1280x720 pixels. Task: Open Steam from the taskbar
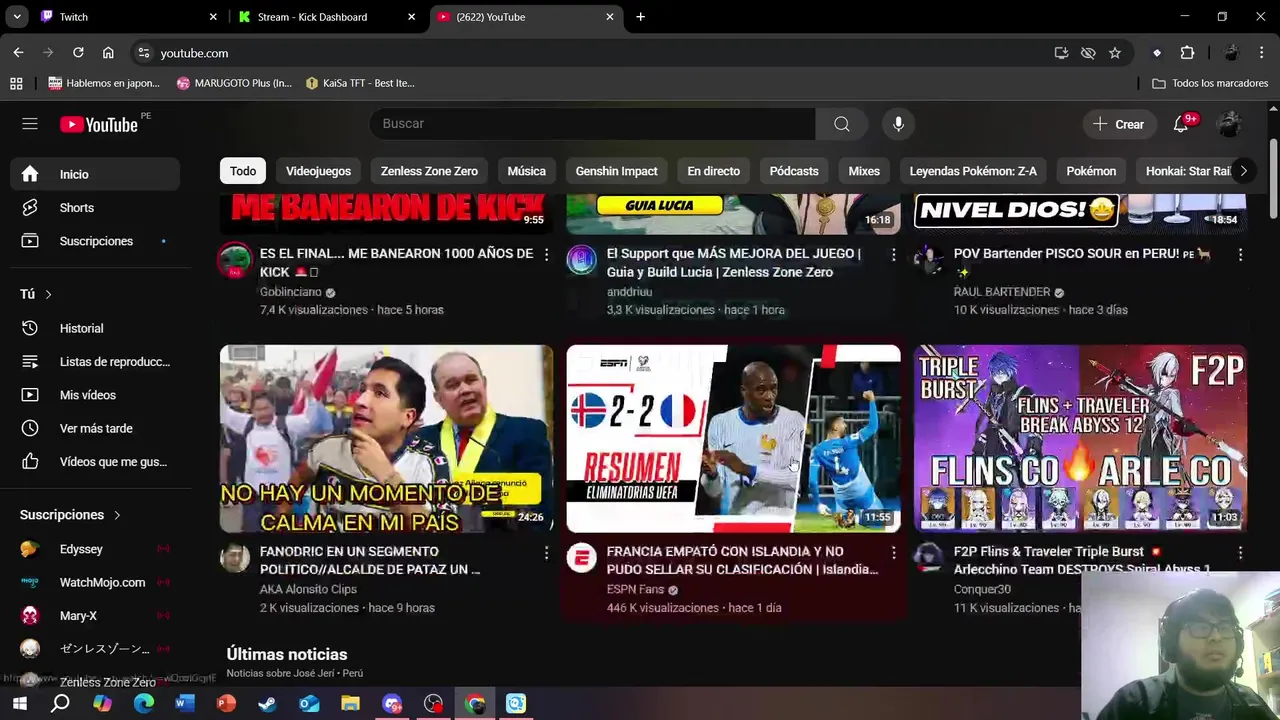(267, 704)
